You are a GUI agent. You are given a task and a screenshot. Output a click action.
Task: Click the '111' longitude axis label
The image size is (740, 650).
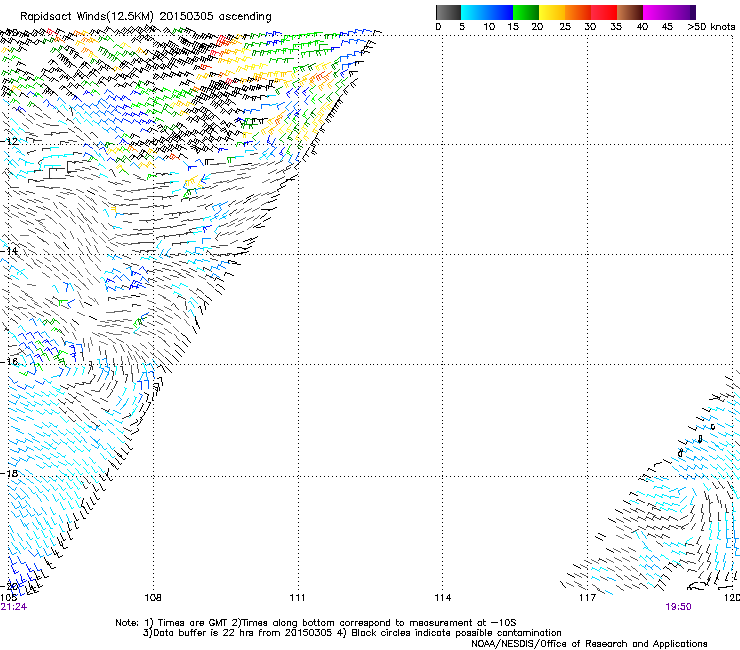point(297,598)
